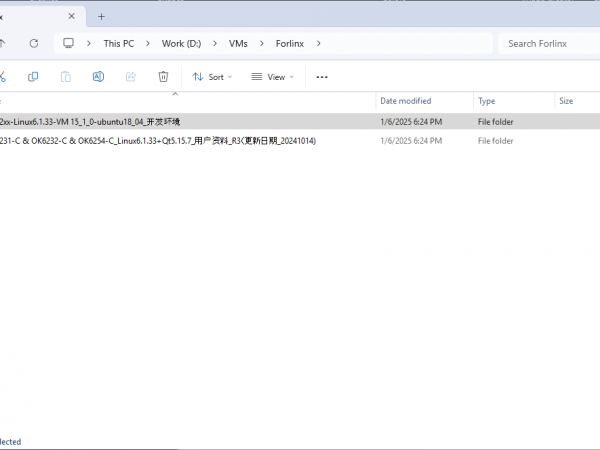
Task: Click the Paste clipboard icon
Action: click(66, 77)
